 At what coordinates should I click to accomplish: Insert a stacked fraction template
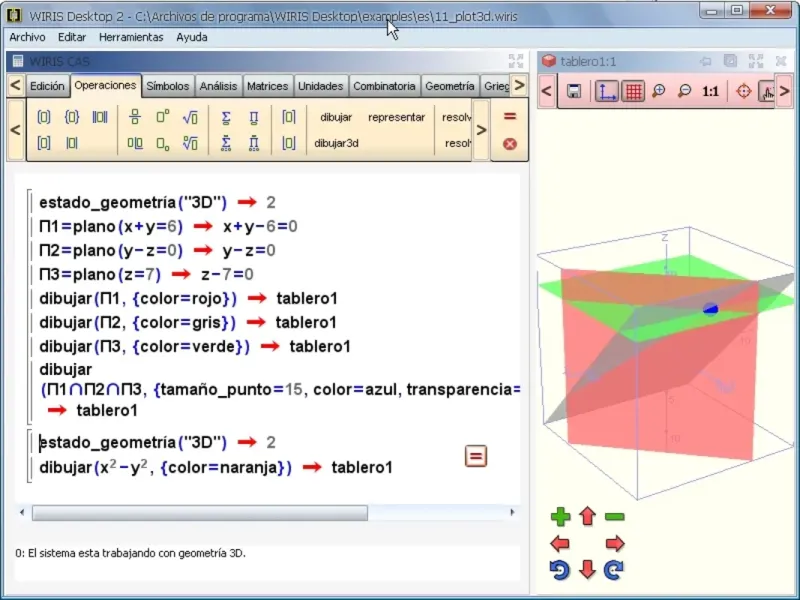coord(135,117)
